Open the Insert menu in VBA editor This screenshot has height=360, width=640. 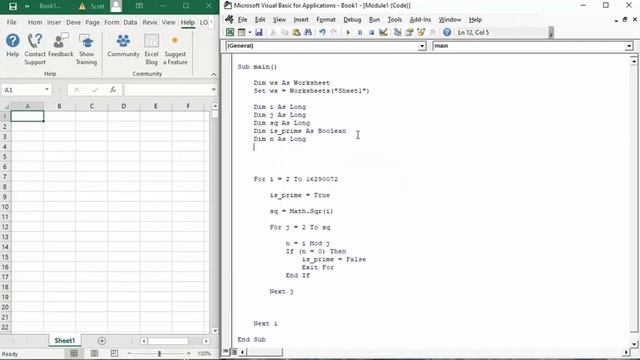pyautogui.click(x=301, y=20)
